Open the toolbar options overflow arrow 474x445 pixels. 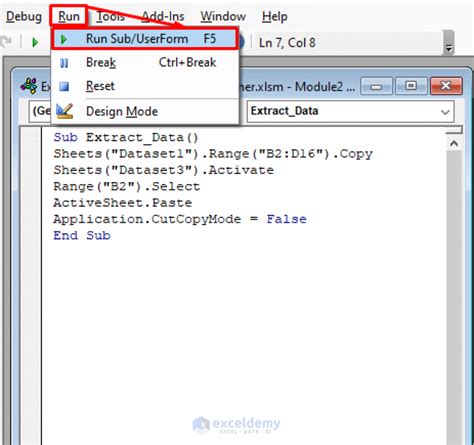tap(449, 48)
